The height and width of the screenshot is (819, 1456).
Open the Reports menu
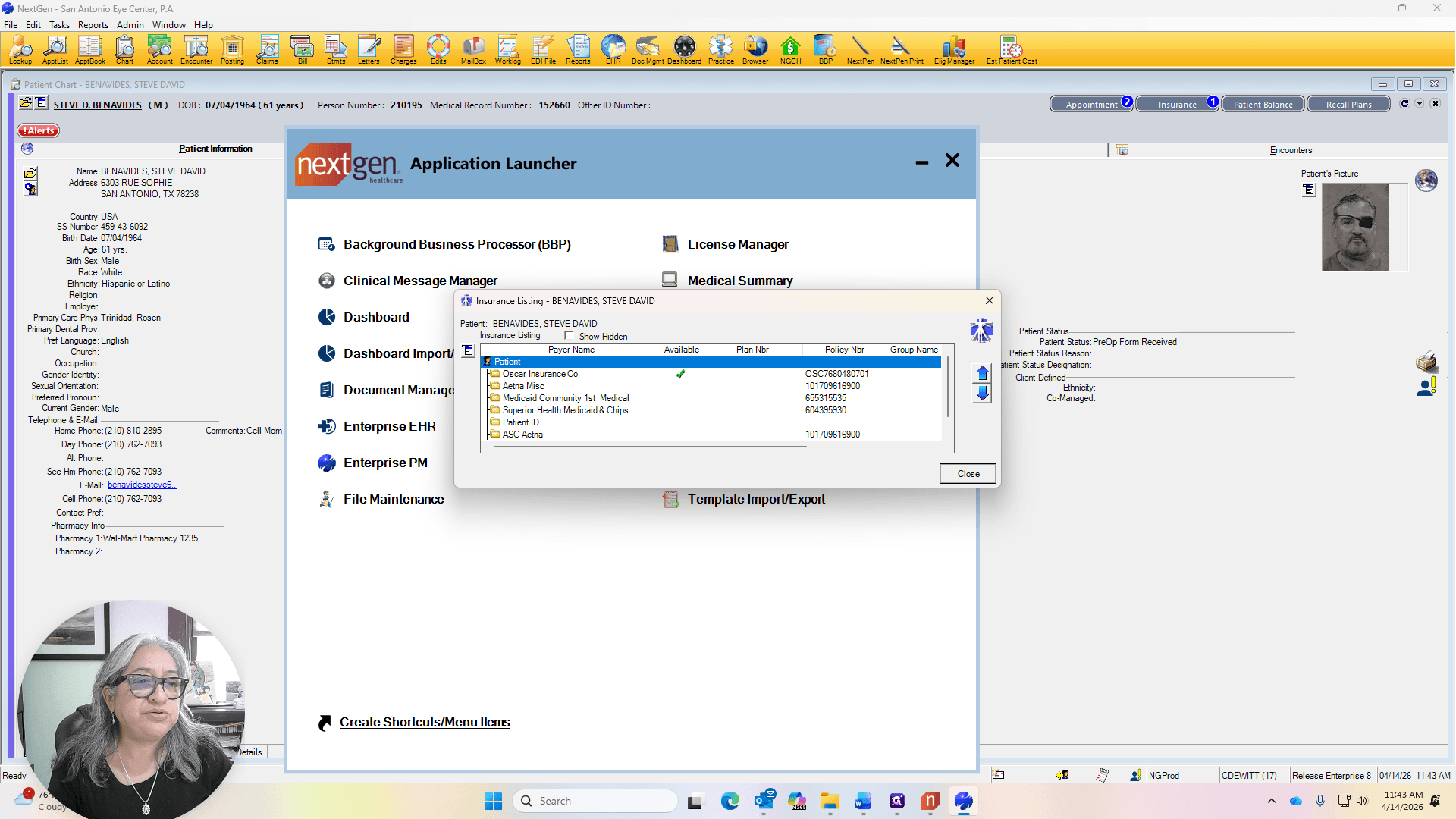pyautogui.click(x=93, y=25)
